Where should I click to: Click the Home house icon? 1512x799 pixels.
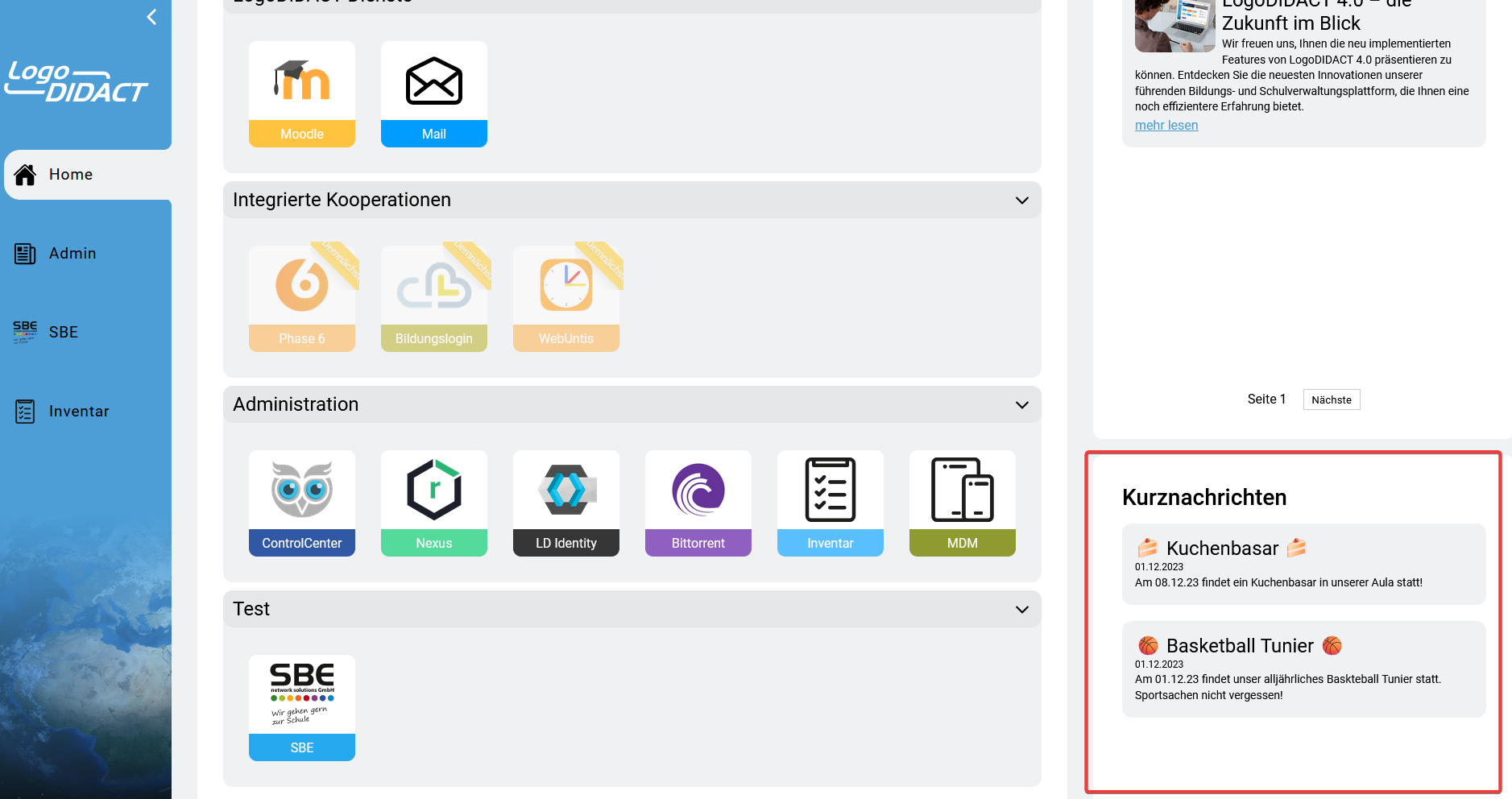click(x=25, y=174)
